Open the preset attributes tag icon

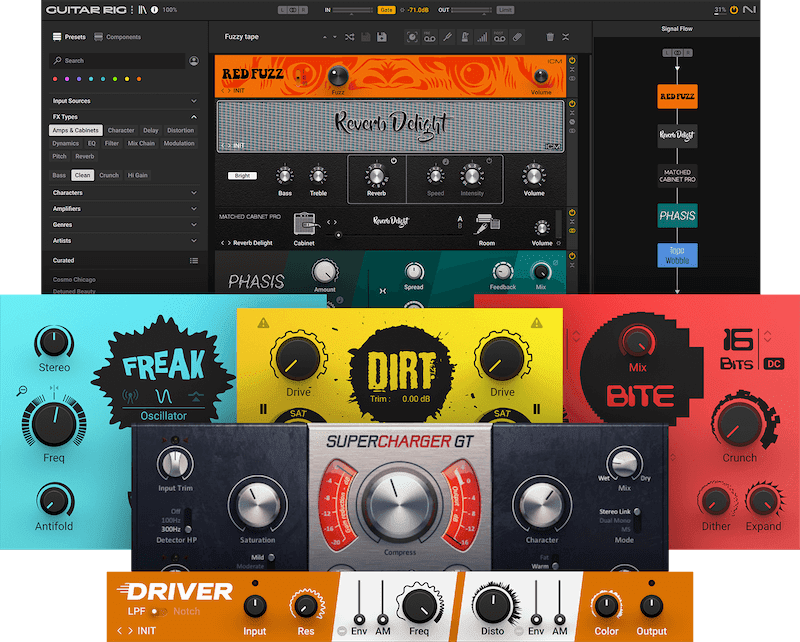pyautogui.click(x=517, y=37)
